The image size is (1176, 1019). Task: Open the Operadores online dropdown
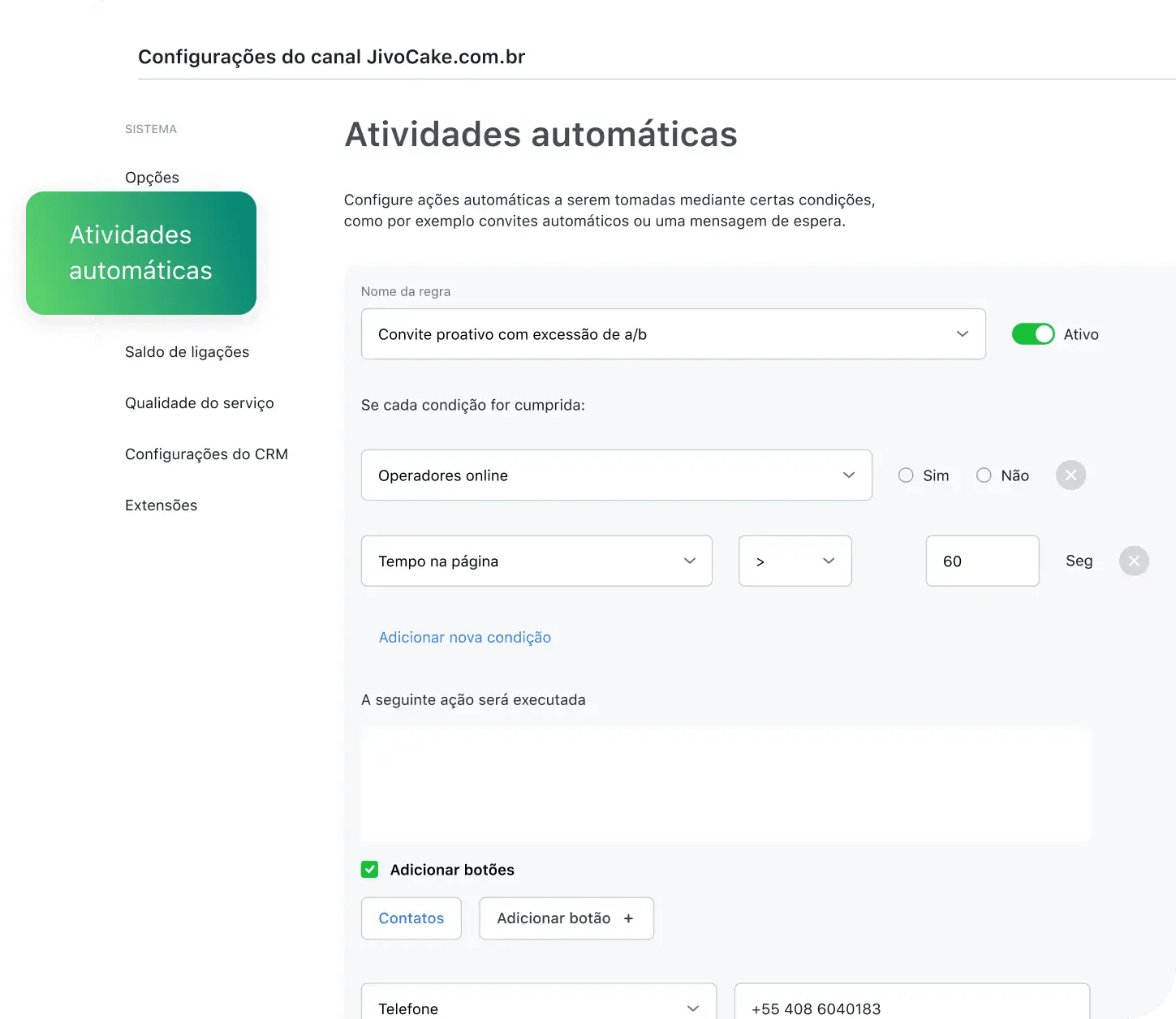617,475
